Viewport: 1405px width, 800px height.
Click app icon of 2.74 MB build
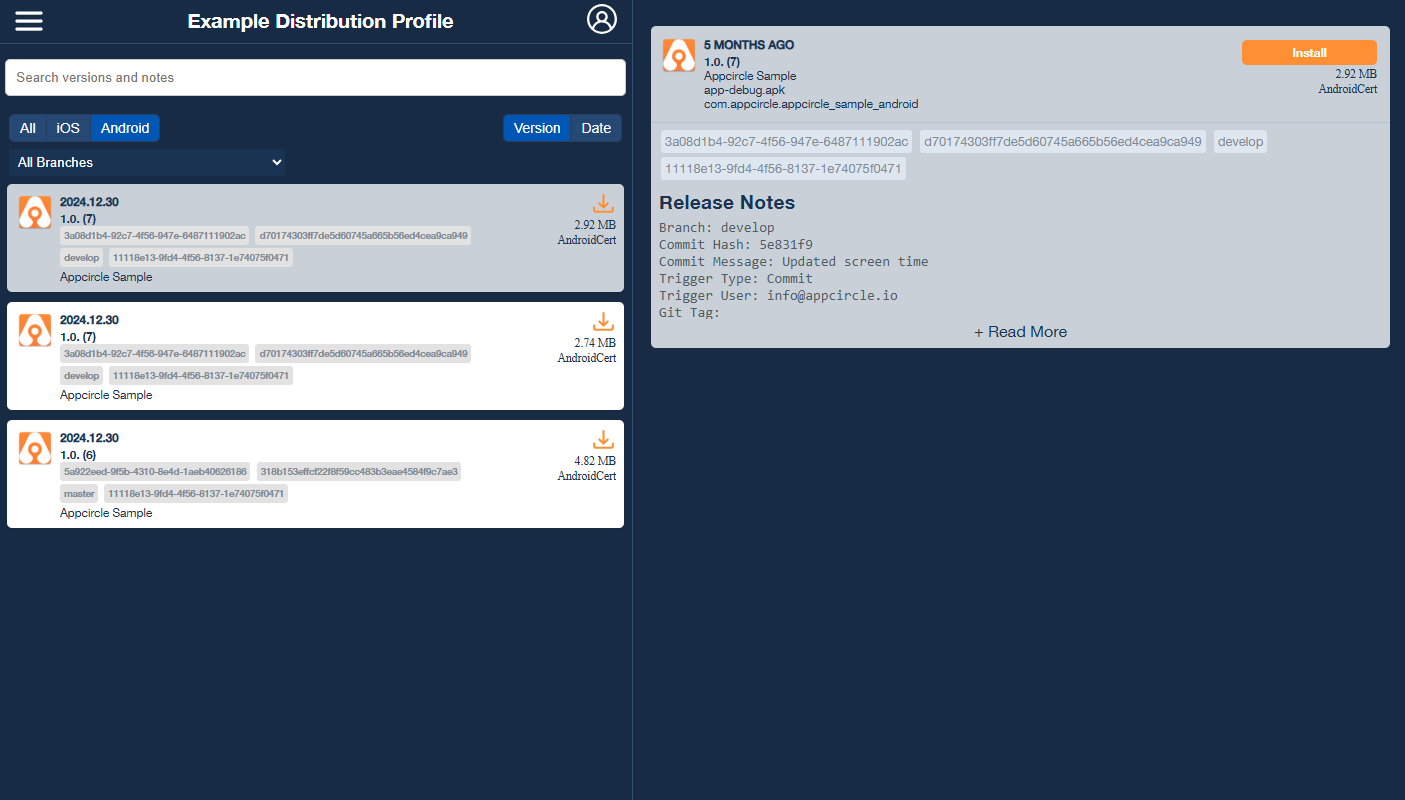pyautogui.click(x=35, y=330)
